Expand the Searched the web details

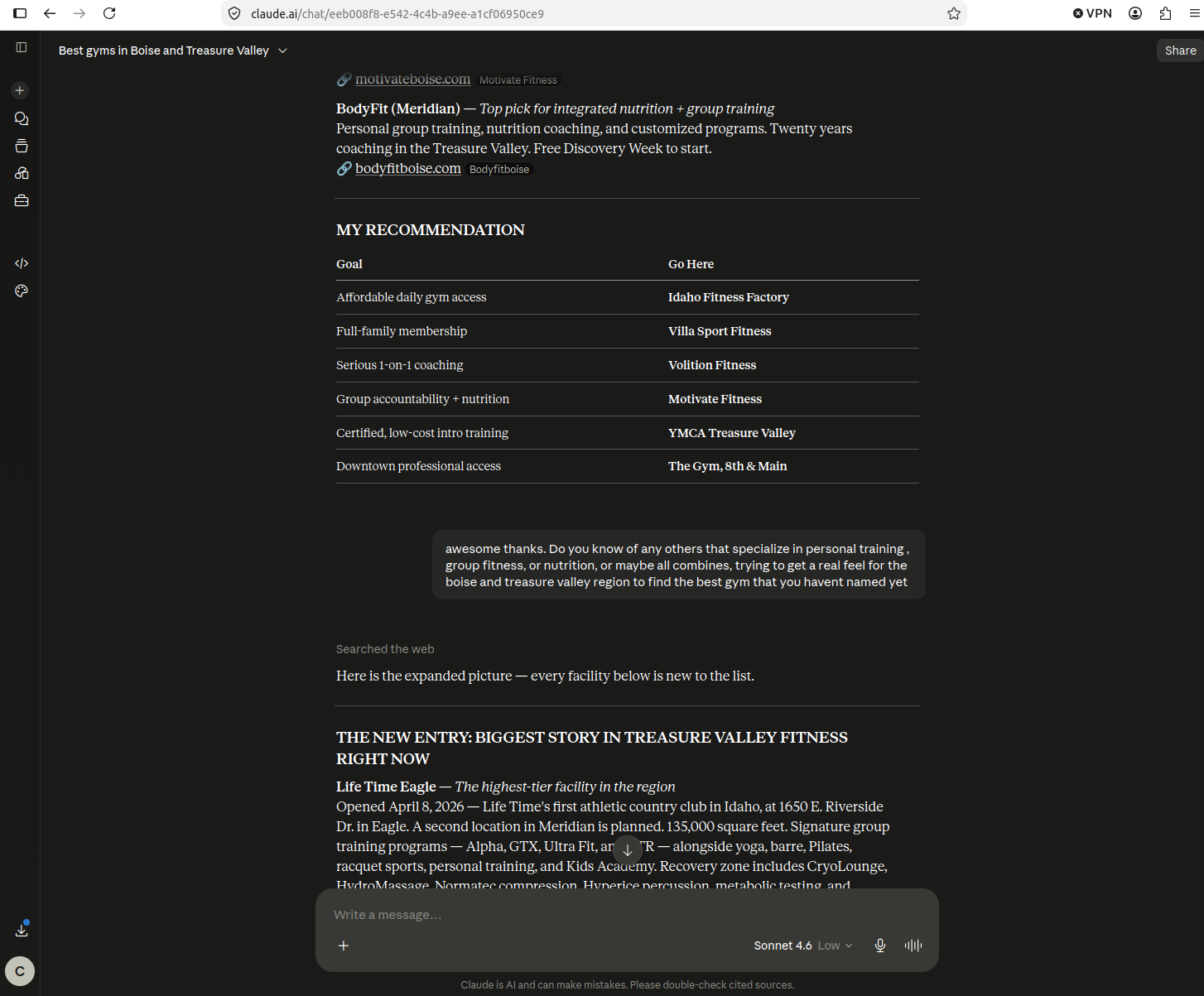pos(385,649)
